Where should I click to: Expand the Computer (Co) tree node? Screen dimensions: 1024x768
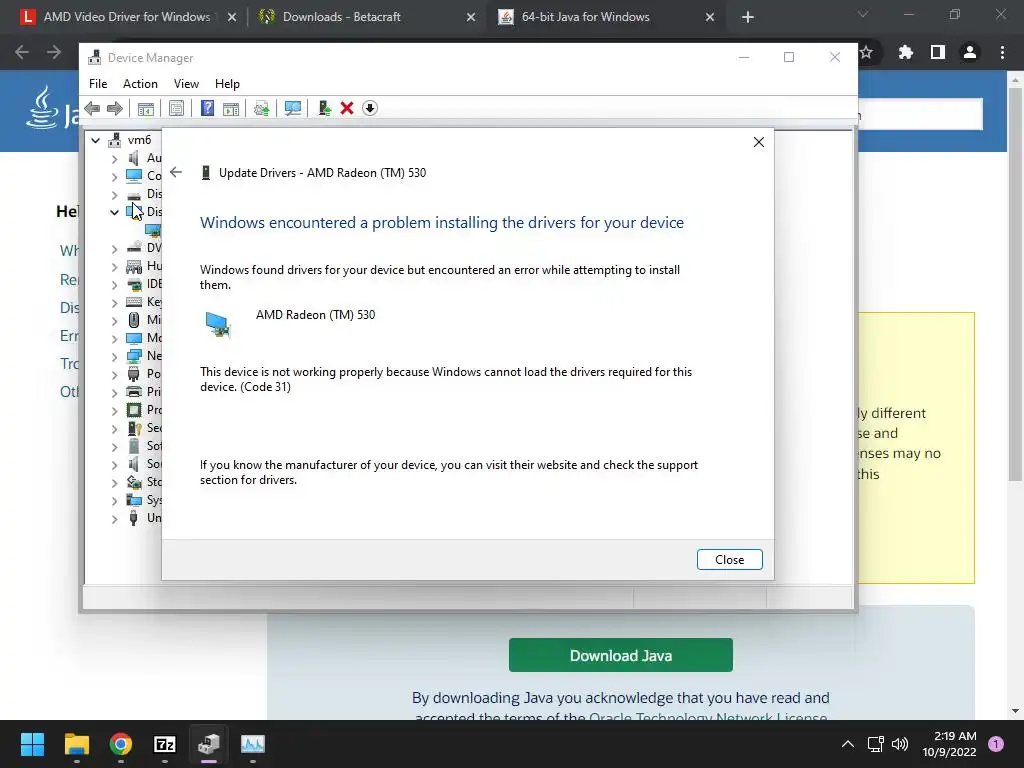(x=114, y=176)
